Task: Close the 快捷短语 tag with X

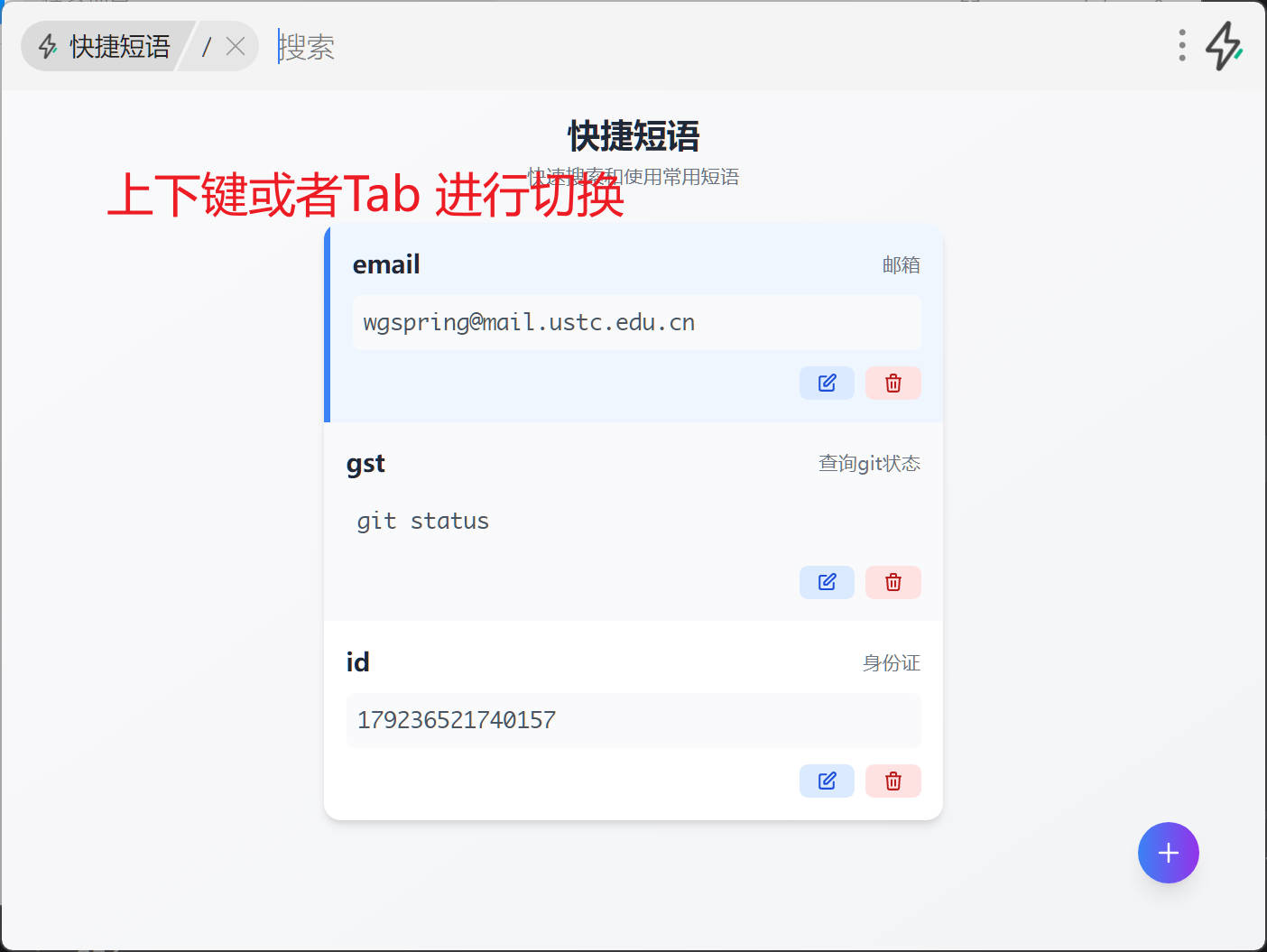Action: pyautogui.click(x=236, y=46)
